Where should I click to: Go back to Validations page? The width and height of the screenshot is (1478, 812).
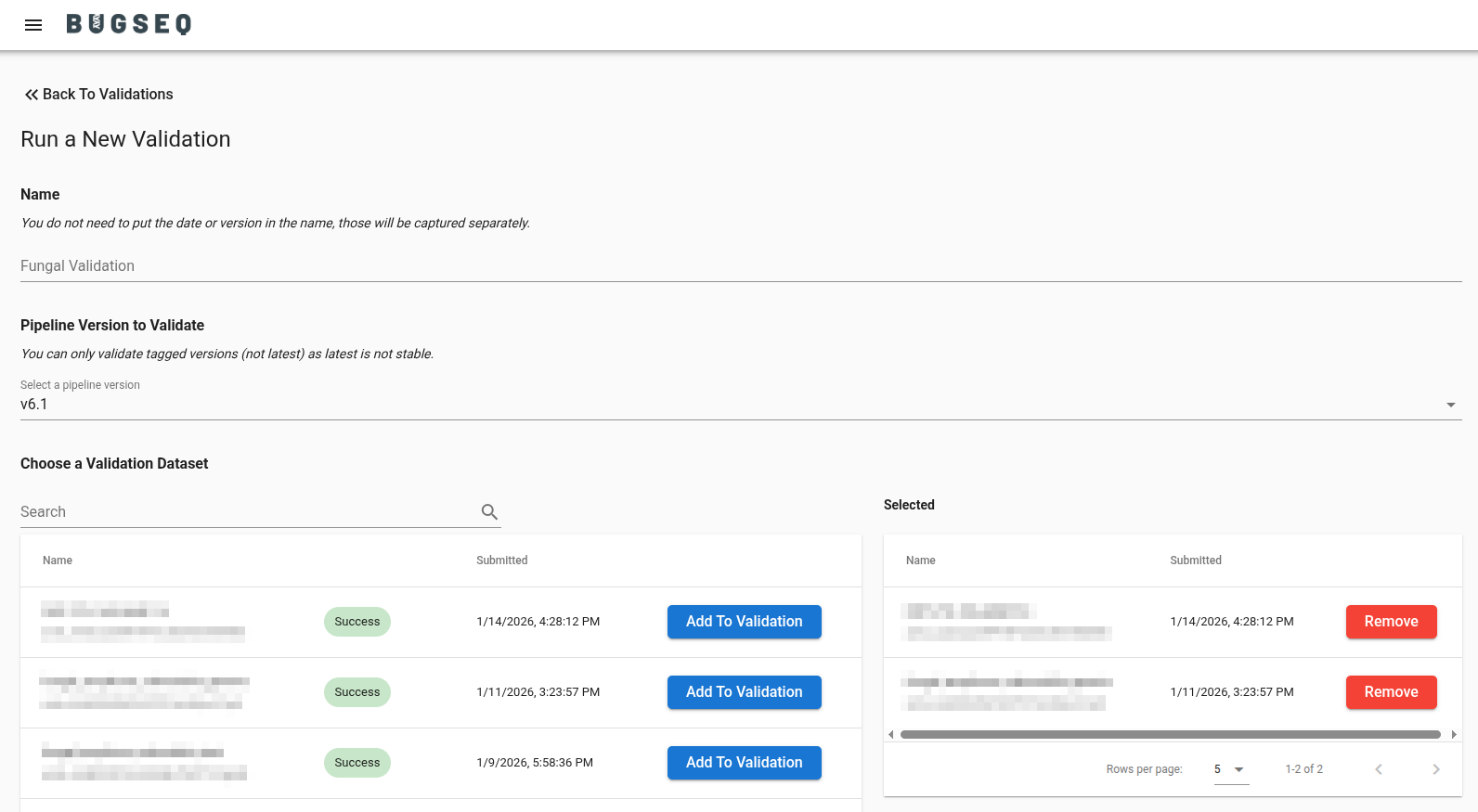[x=98, y=95]
